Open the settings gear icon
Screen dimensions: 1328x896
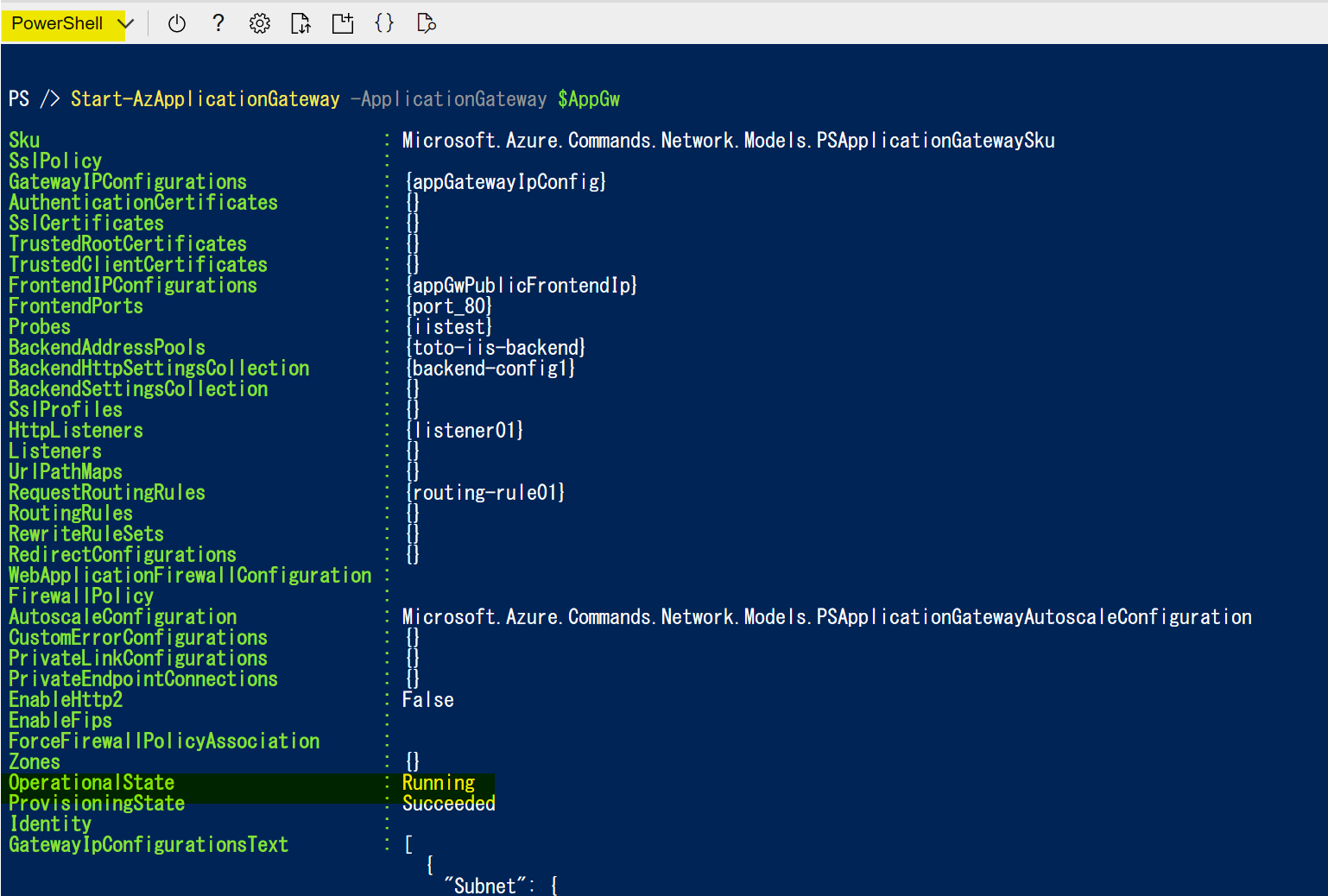tap(259, 23)
